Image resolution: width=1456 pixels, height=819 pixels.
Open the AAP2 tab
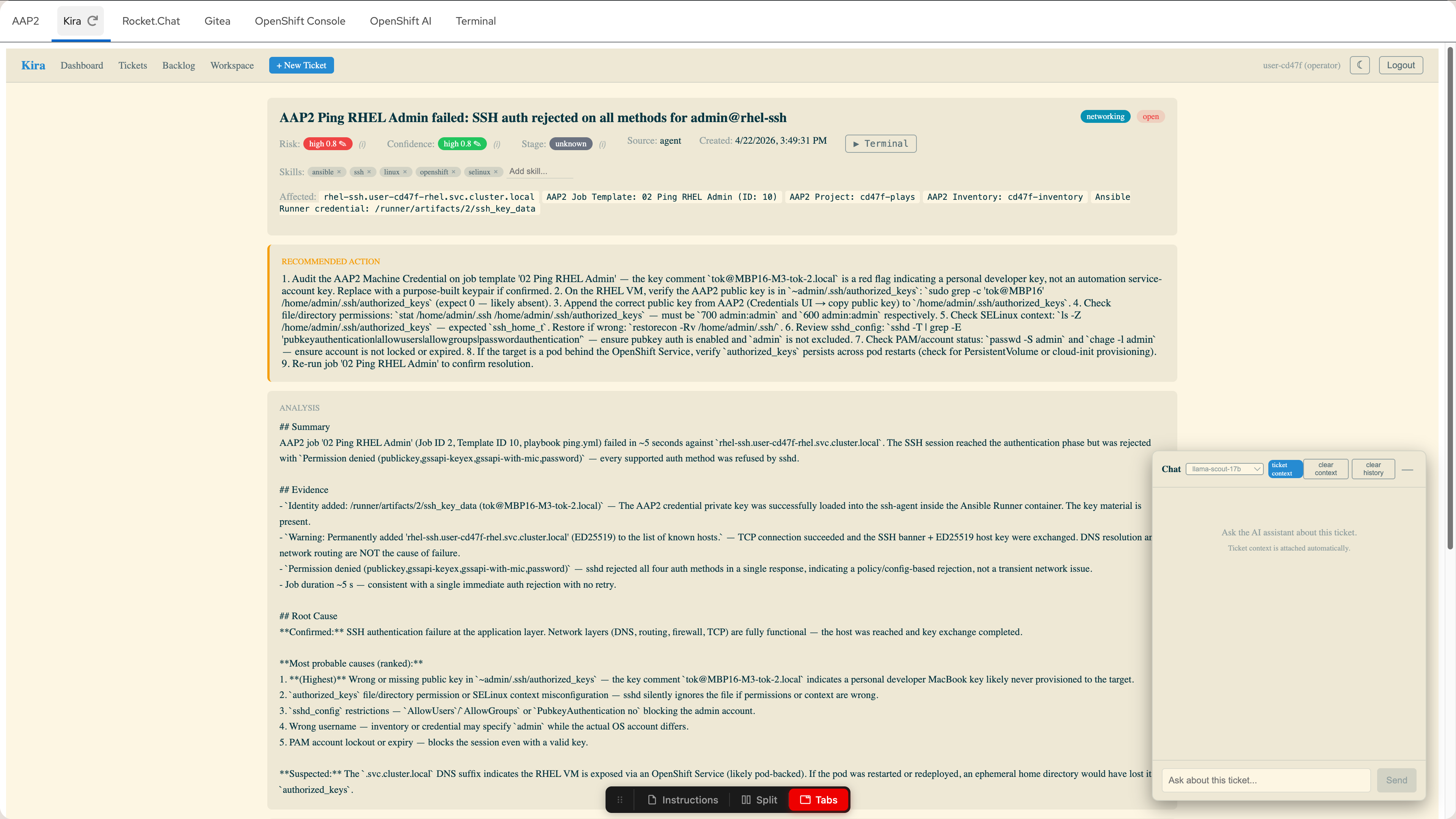pos(25,21)
